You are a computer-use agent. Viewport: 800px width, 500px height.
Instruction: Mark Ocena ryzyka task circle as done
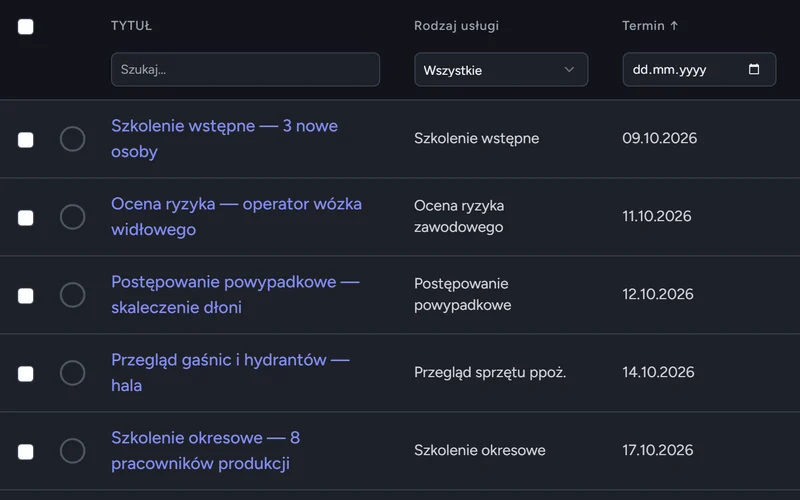72,217
